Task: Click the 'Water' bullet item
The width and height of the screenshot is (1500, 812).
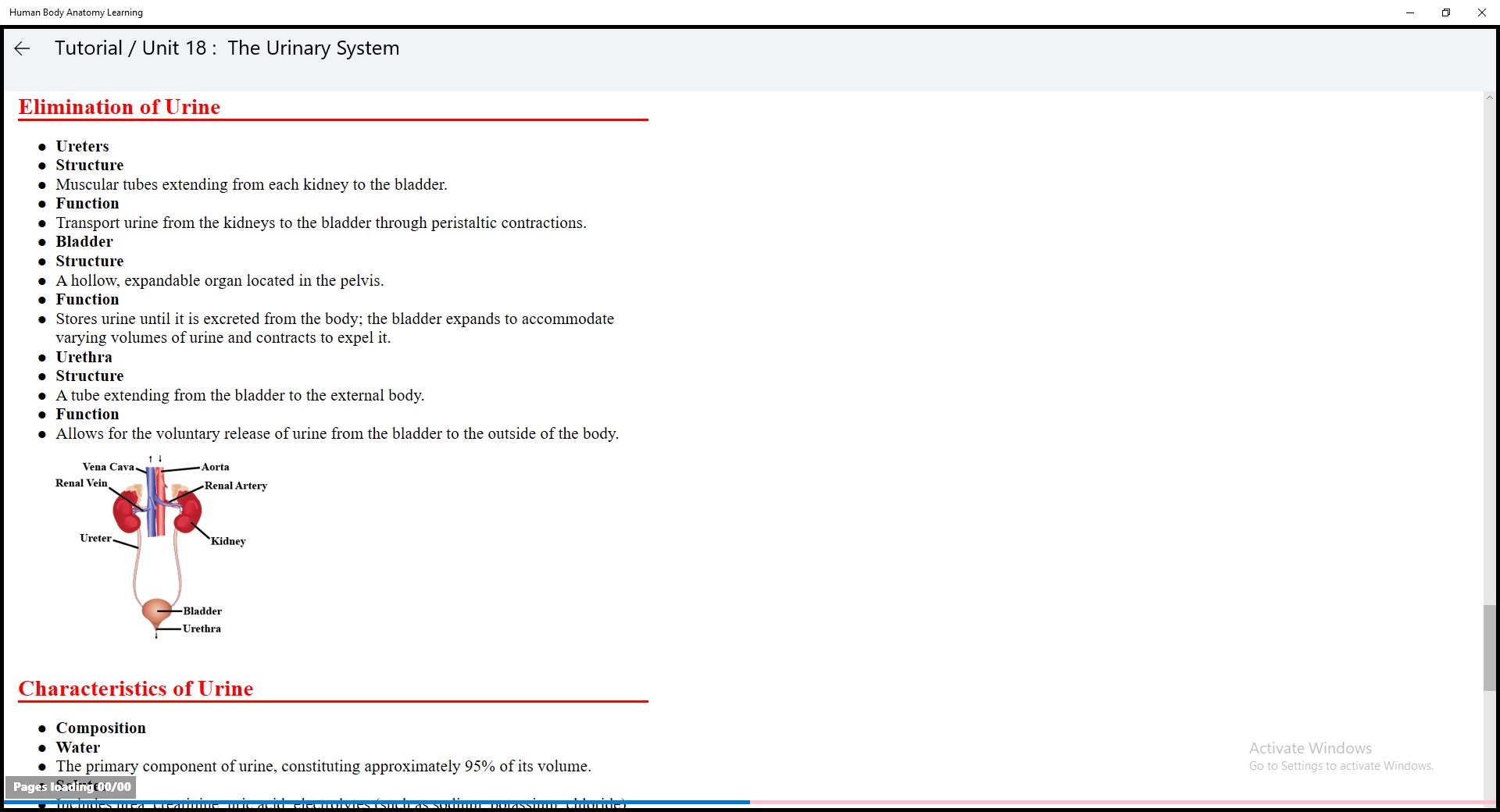Action: pyautogui.click(x=78, y=747)
